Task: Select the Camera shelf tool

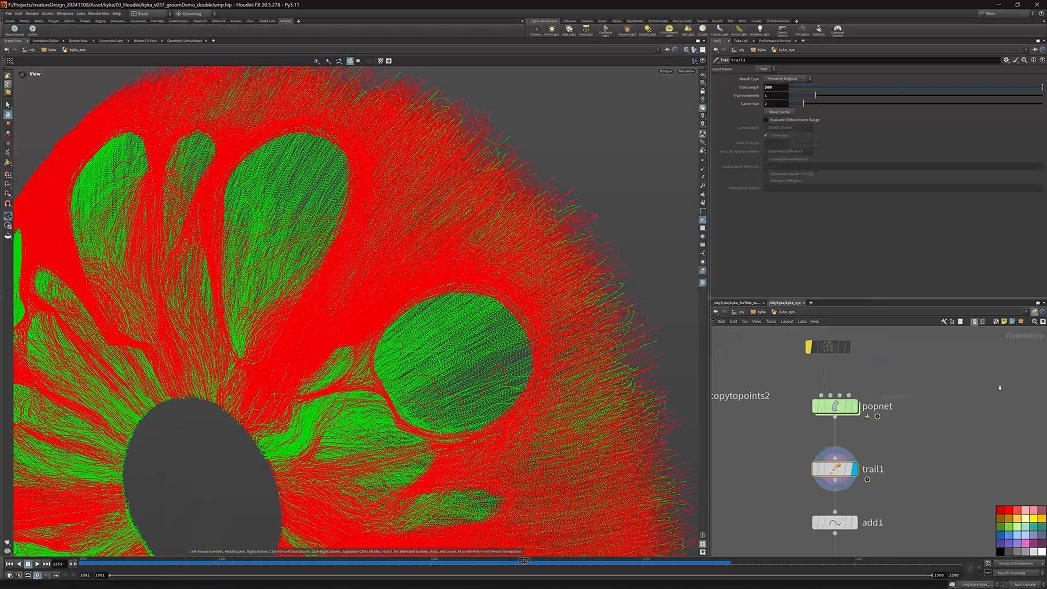Action: coord(536,30)
